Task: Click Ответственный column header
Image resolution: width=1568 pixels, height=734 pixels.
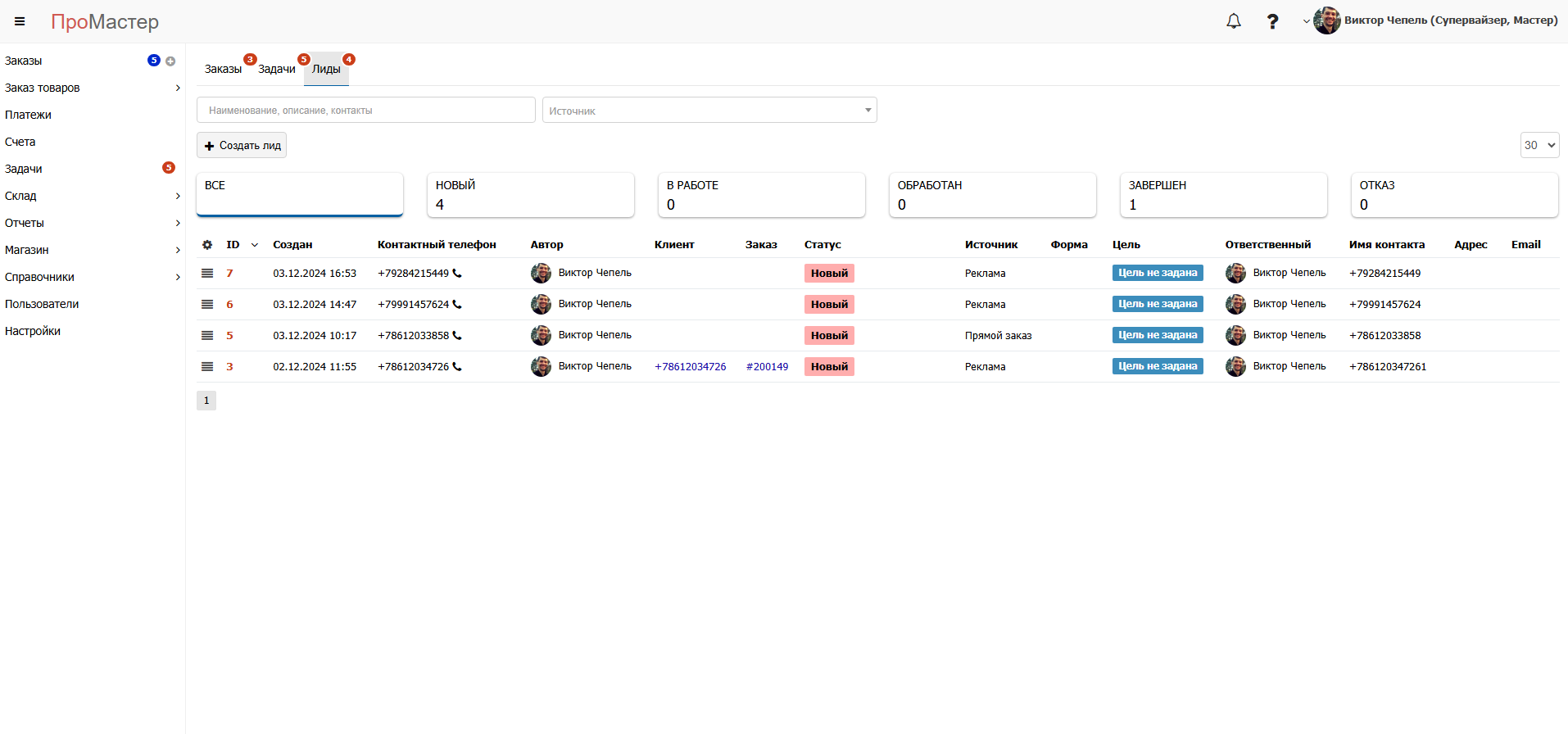Action: point(1268,245)
